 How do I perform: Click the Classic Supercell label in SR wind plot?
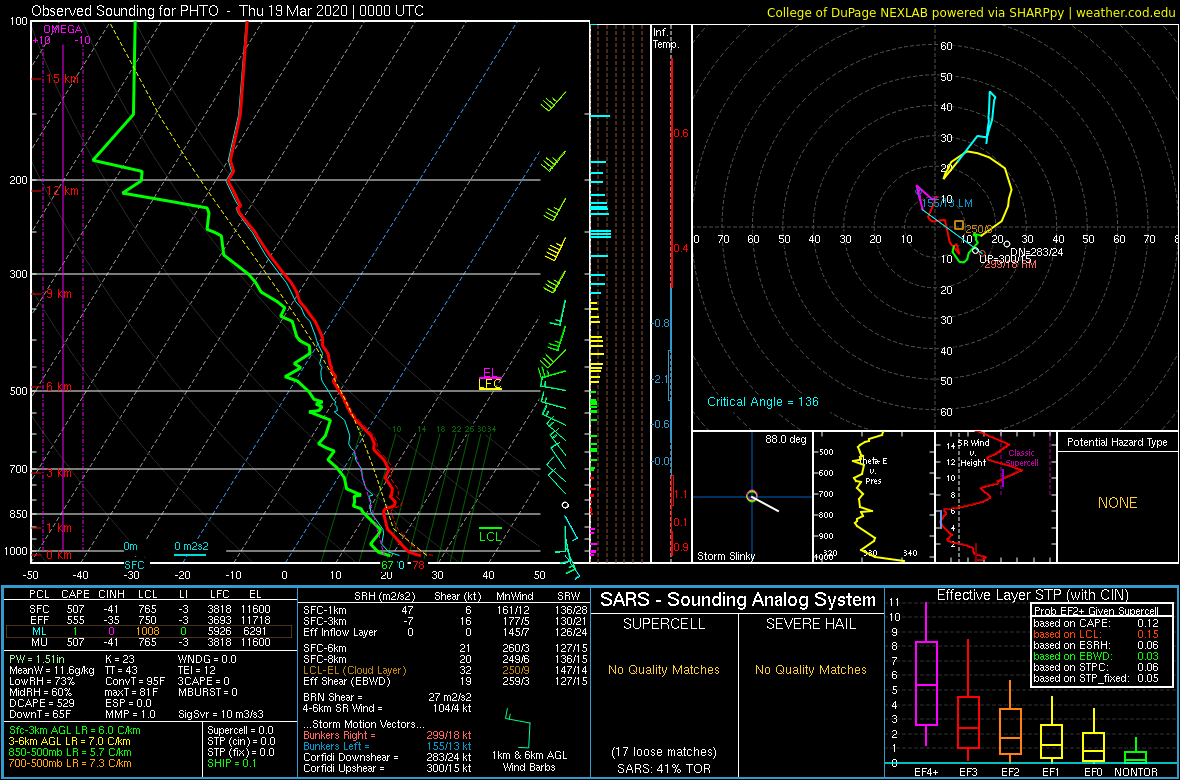1021,459
